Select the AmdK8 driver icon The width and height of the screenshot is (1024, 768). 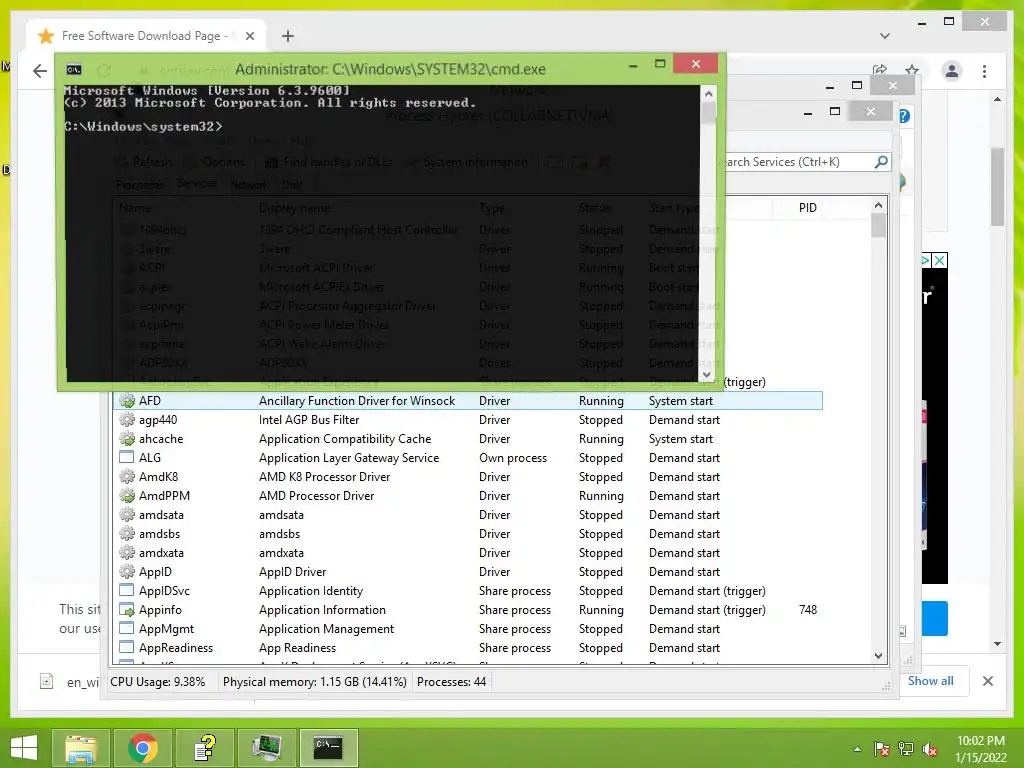pyautogui.click(x=127, y=476)
